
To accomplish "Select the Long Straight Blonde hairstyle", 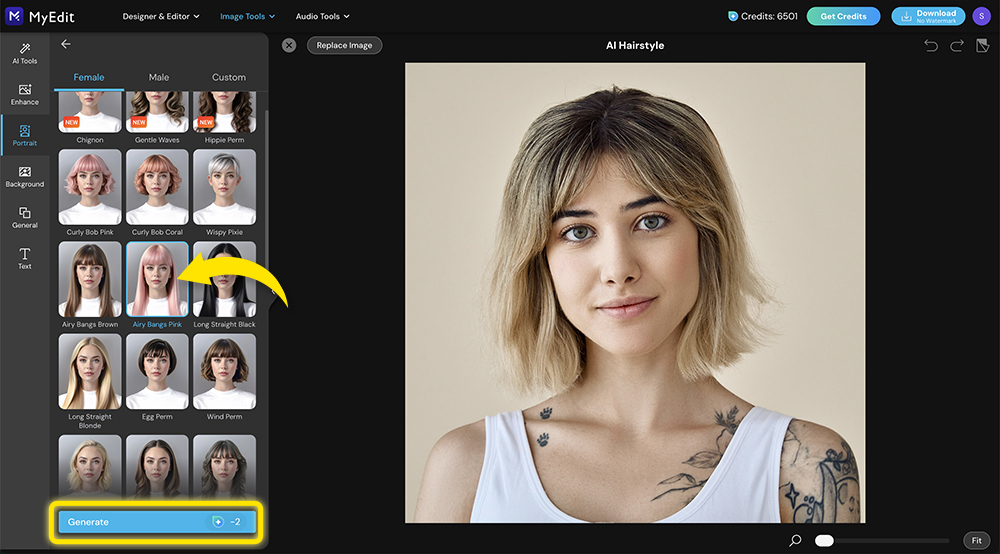I will 90,372.
